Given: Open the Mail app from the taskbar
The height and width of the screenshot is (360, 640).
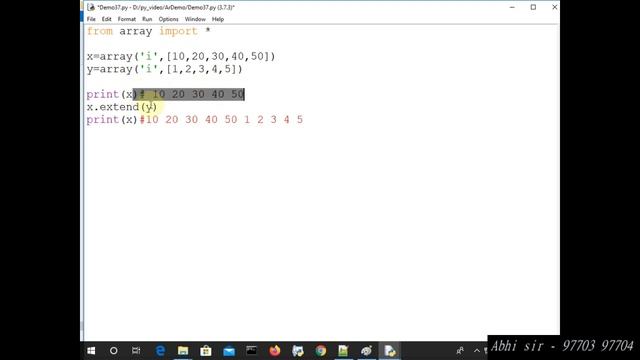Looking at the screenshot, I should pyautogui.click(x=229, y=351).
